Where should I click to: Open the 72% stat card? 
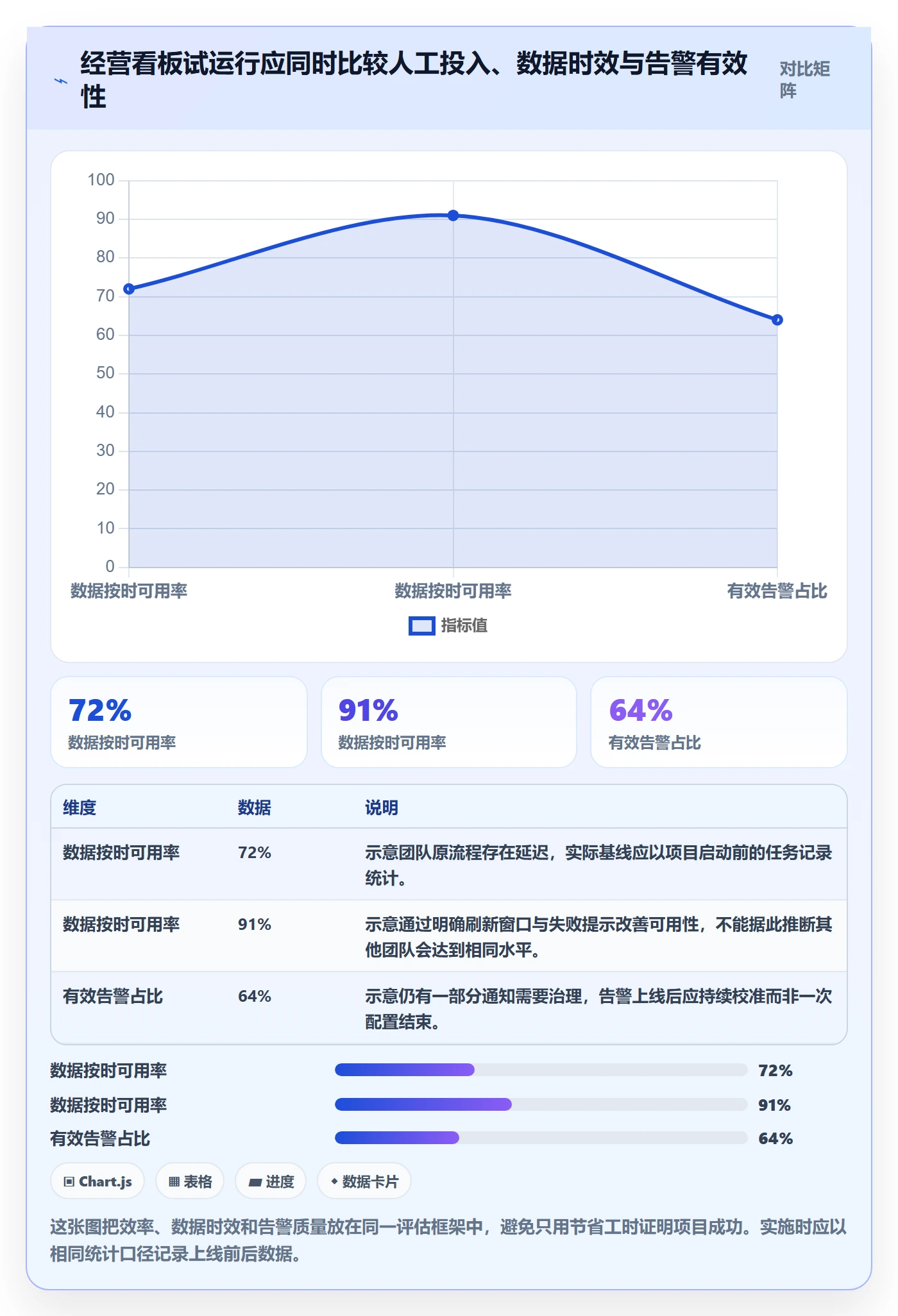(179, 722)
